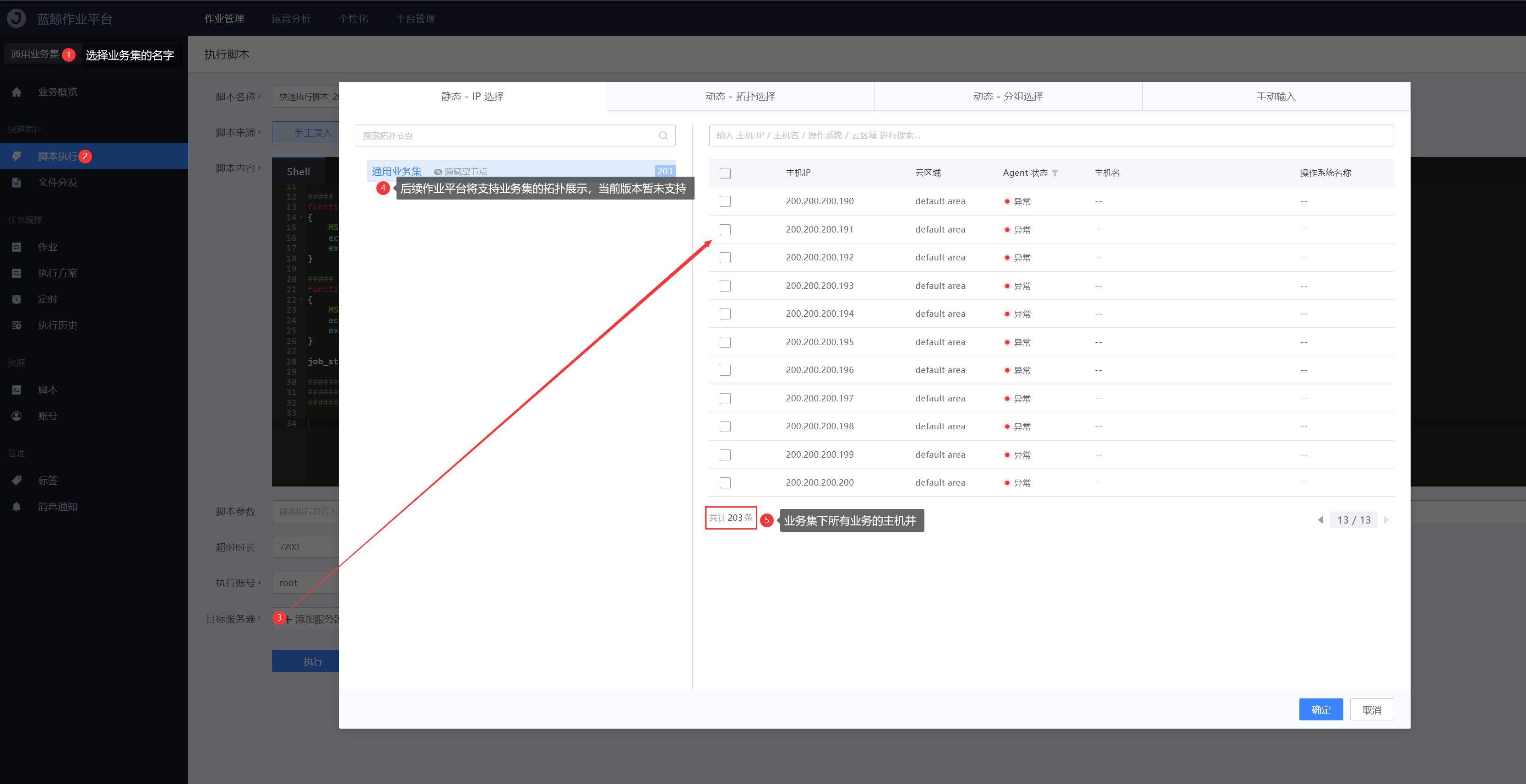Switch to 动态 - 拓扑选择 tab

(740, 96)
